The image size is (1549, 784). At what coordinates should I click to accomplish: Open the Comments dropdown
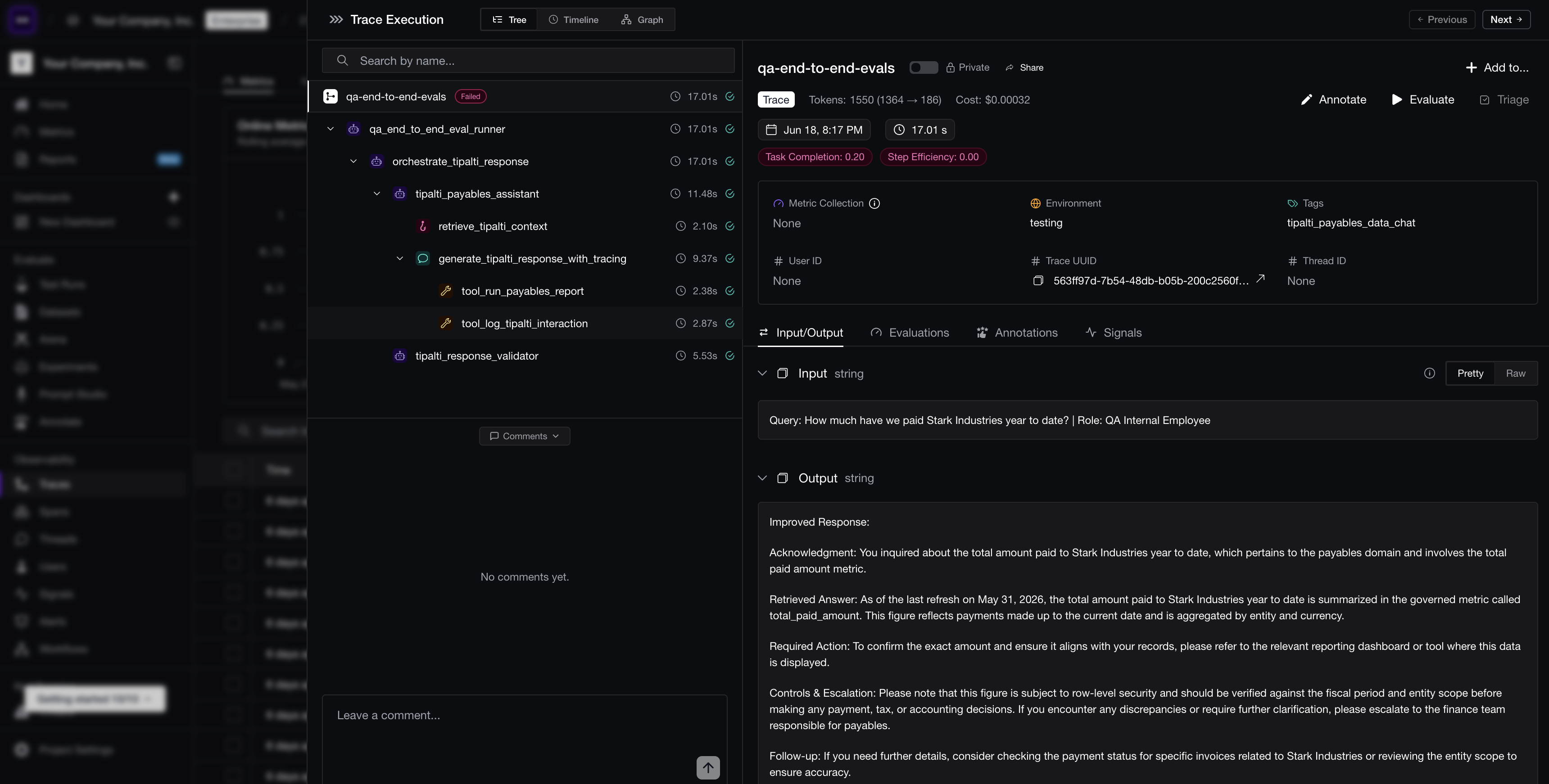coord(524,436)
